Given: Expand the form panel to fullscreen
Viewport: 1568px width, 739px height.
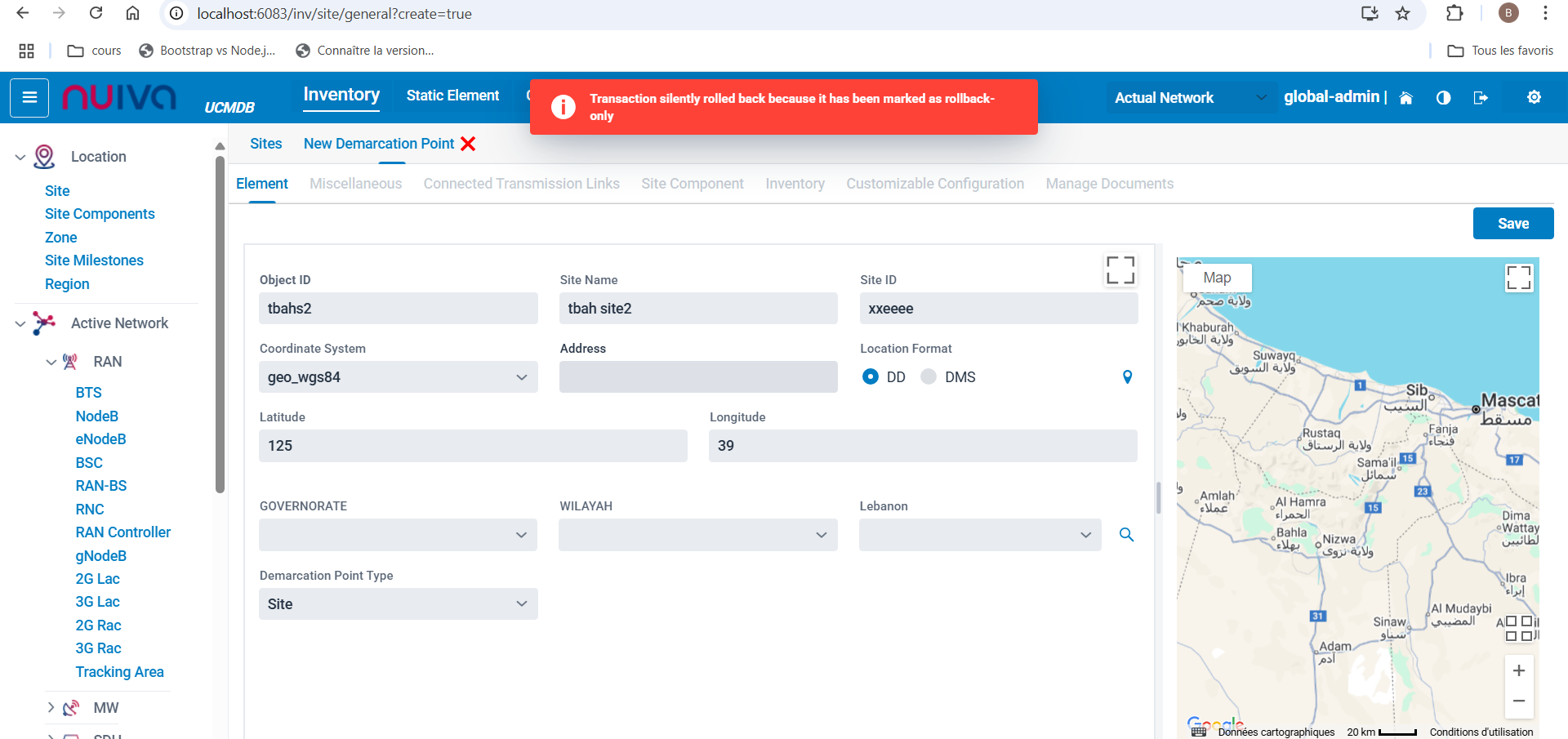Looking at the screenshot, I should click(1120, 270).
